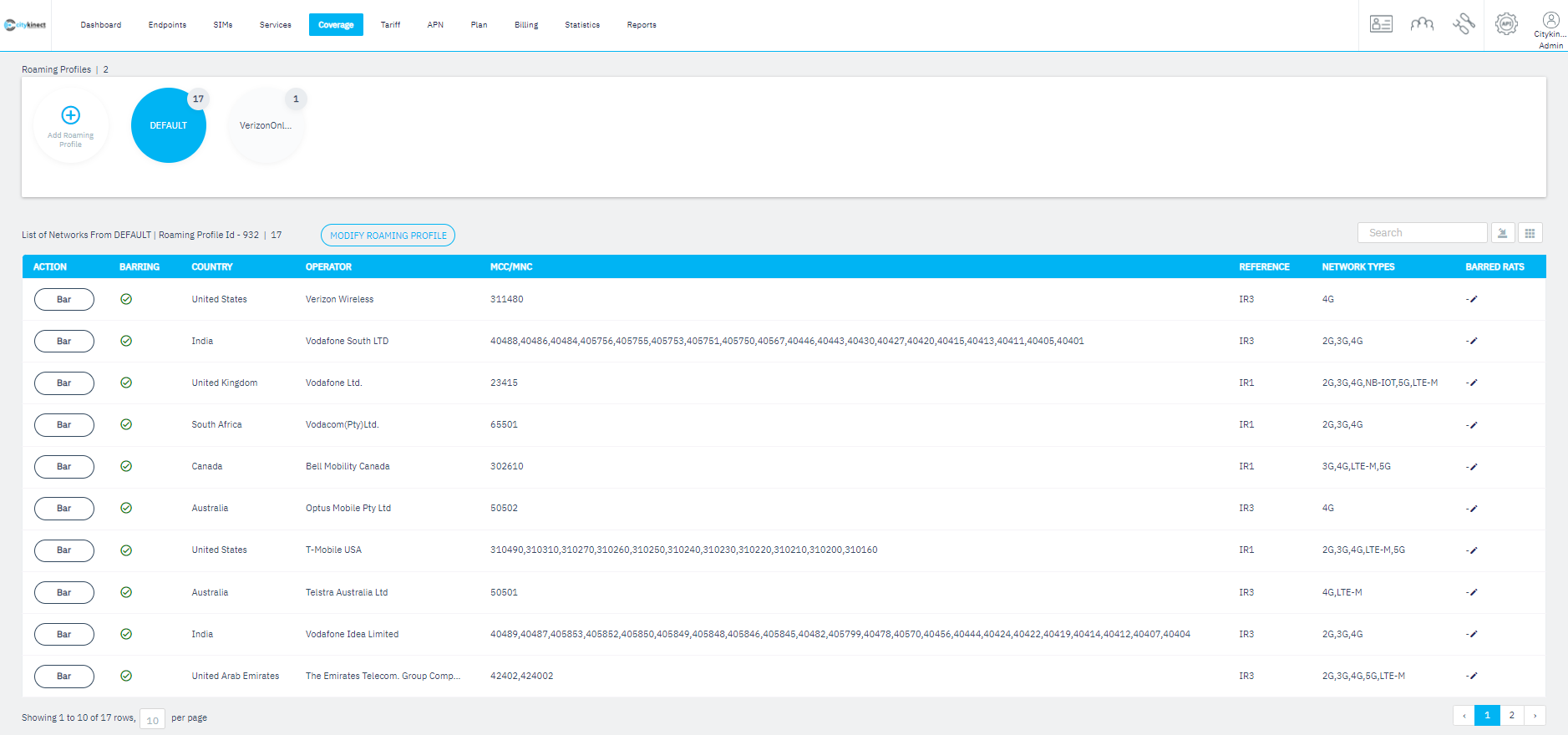Image resolution: width=1568 pixels, height=735 pixels.
Task: Click the COUNTRY column header
Action: [212, 267]
